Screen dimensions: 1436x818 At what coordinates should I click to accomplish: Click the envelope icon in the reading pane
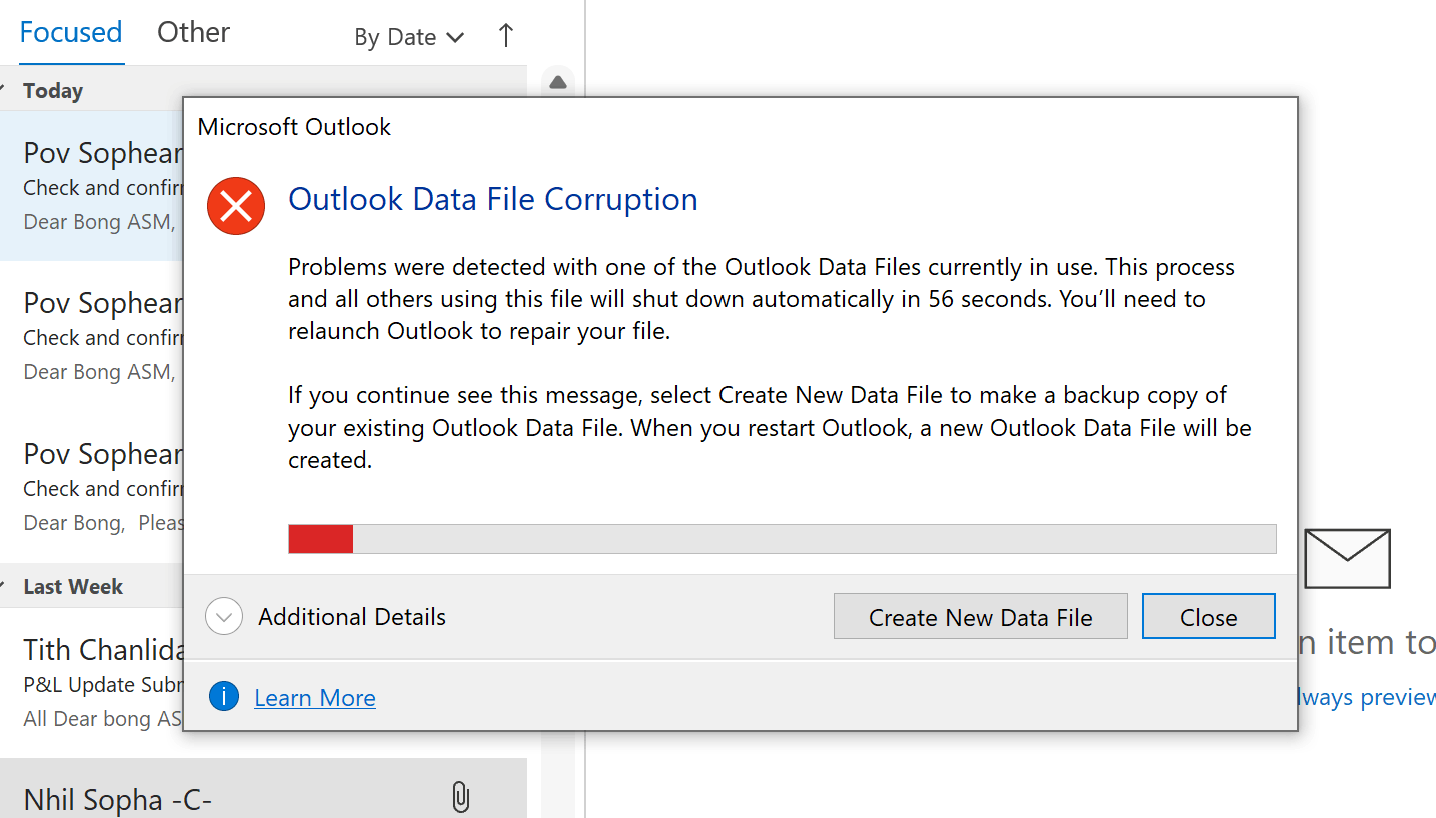(1347, 558)
